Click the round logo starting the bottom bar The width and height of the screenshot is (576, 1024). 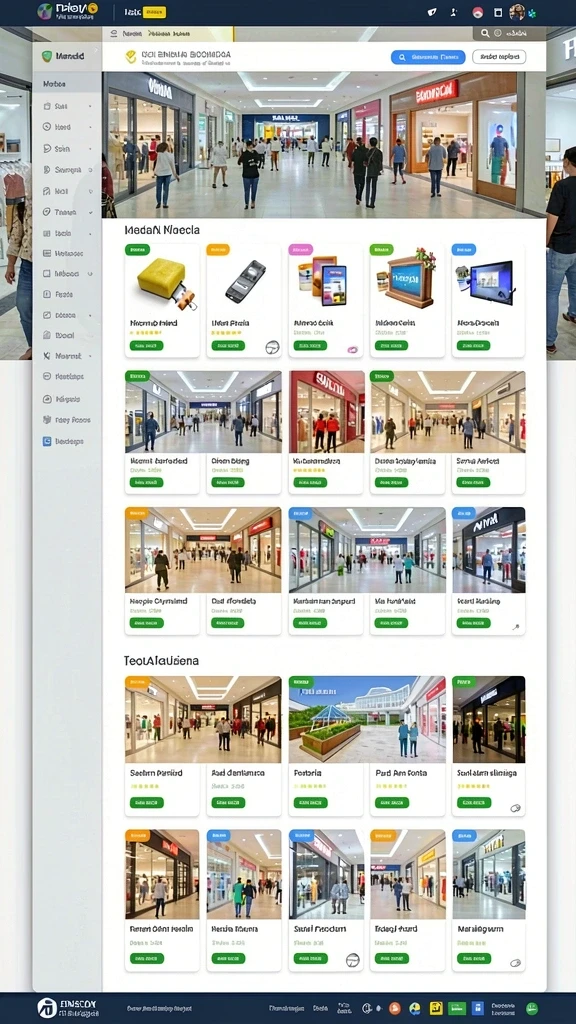[x=46, y=1008]
